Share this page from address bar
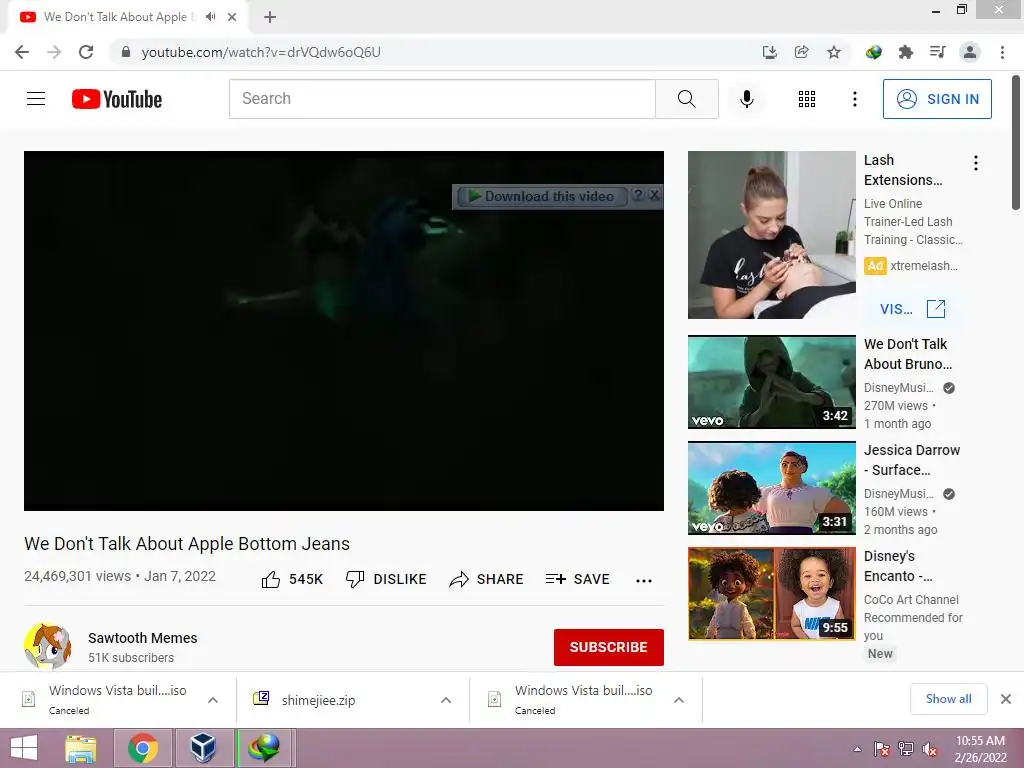1024x768 pixels. [801, 52]
